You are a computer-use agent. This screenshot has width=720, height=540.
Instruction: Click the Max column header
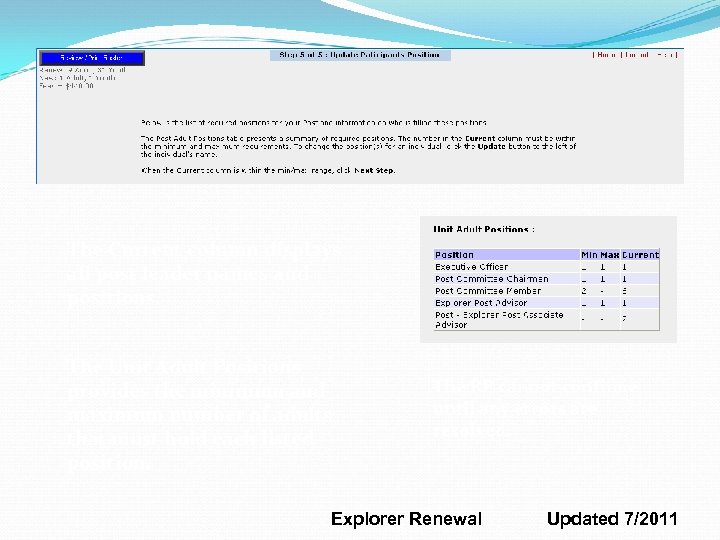[609, 255]
